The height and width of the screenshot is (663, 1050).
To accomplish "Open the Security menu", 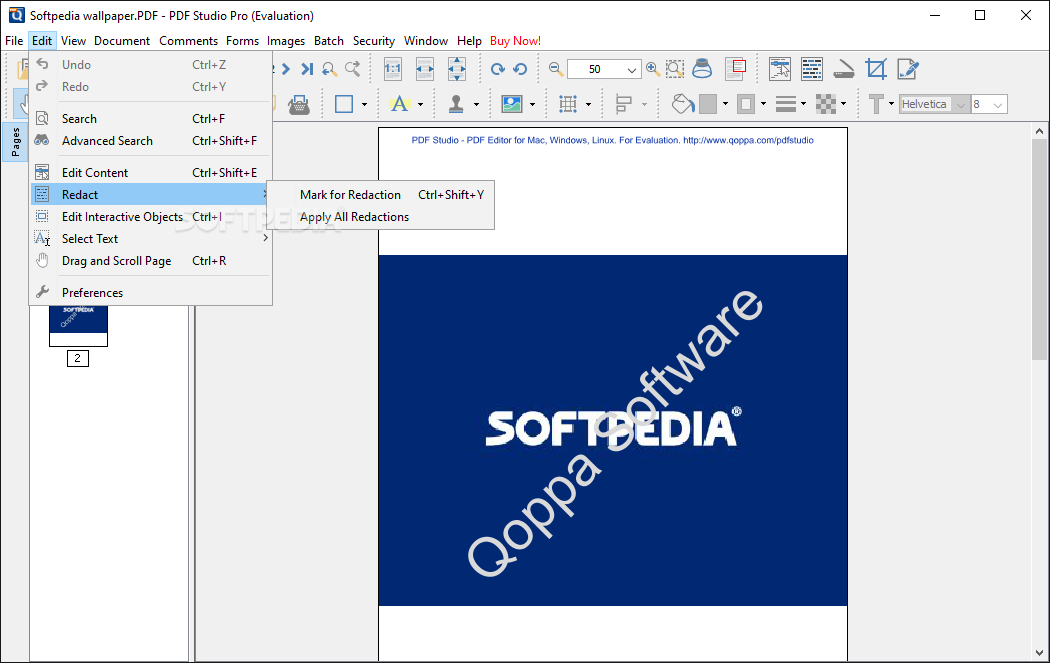I will click(x=374, y=41).
